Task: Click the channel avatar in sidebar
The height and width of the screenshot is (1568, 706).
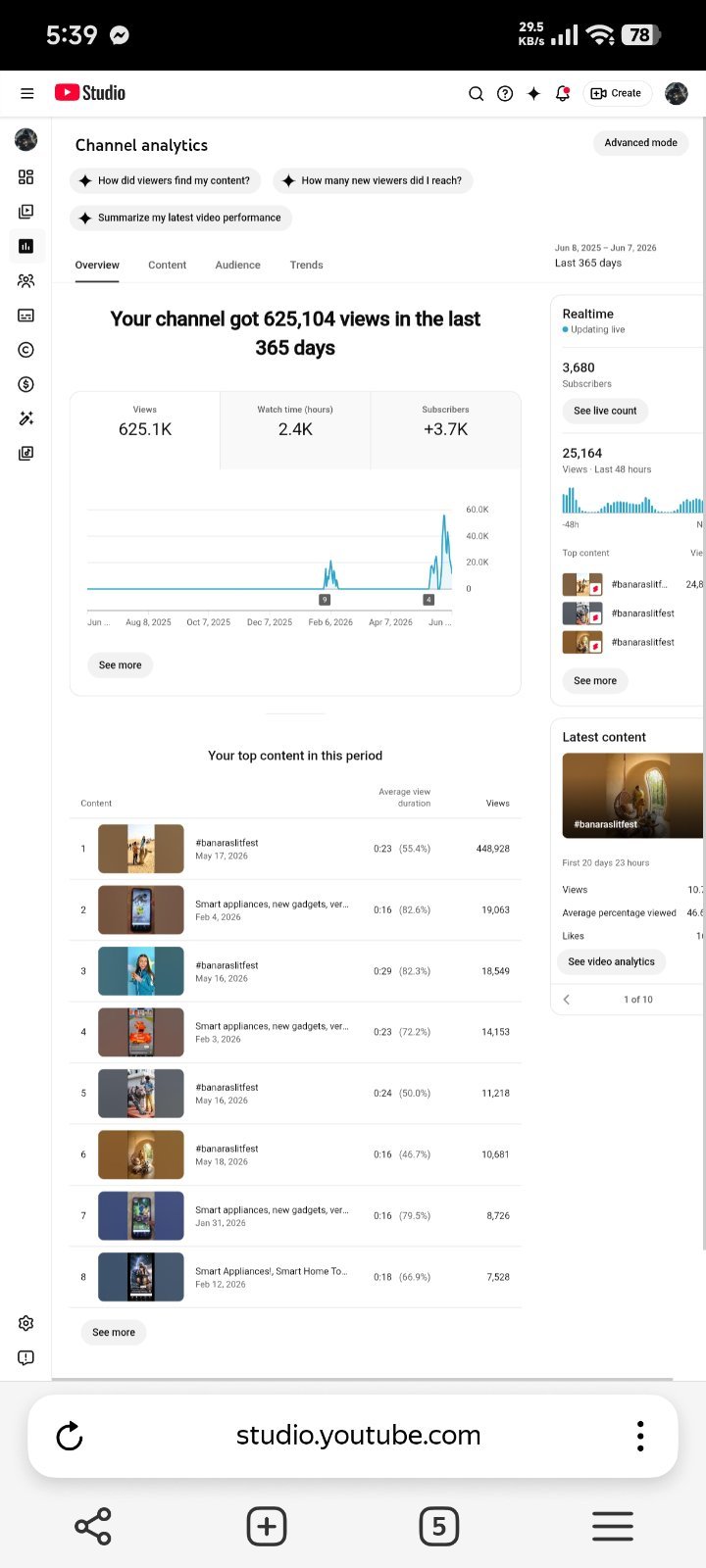Action: [26, 140]
